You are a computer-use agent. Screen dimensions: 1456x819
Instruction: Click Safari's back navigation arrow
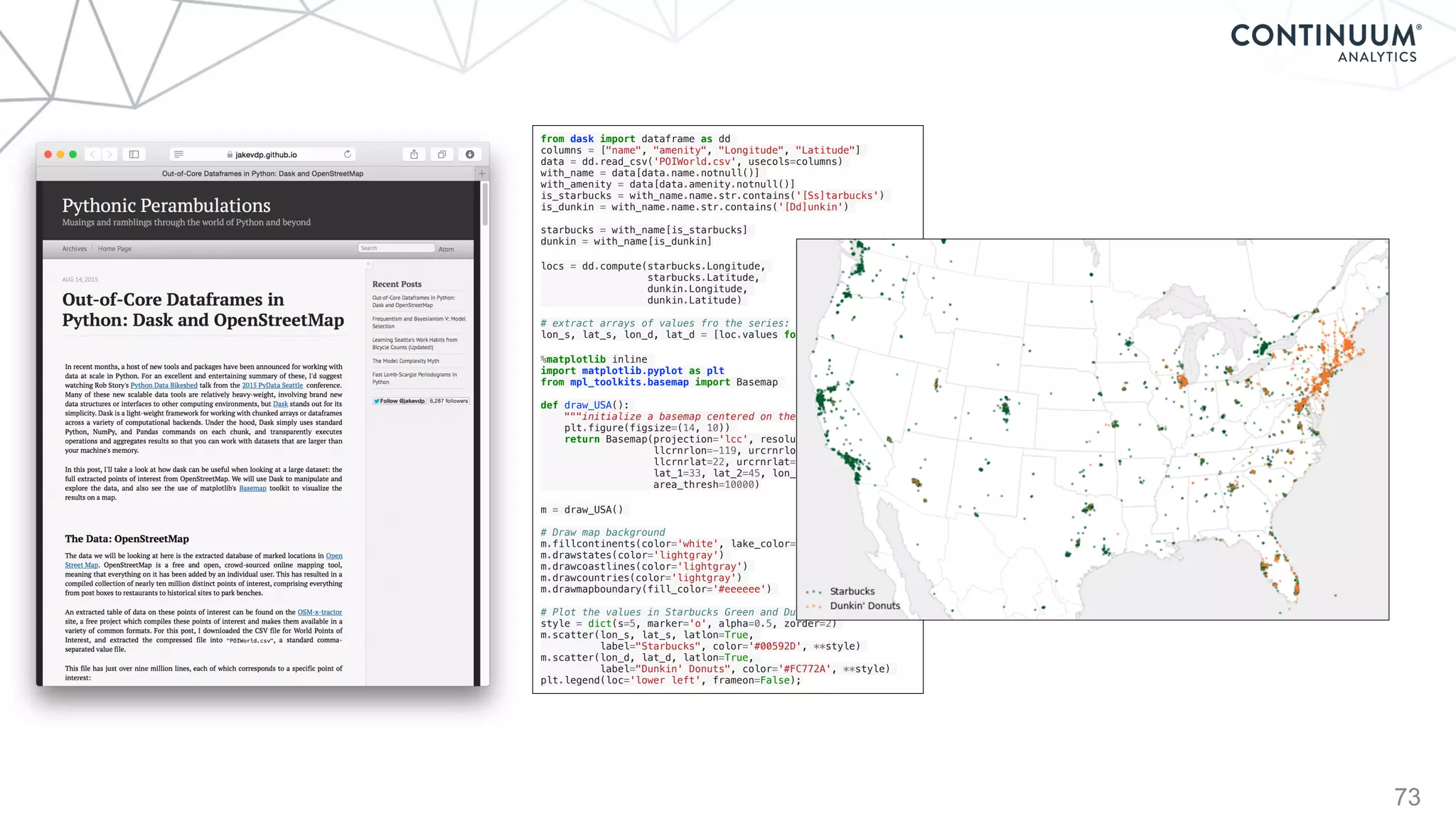click(x=92, y=154)
